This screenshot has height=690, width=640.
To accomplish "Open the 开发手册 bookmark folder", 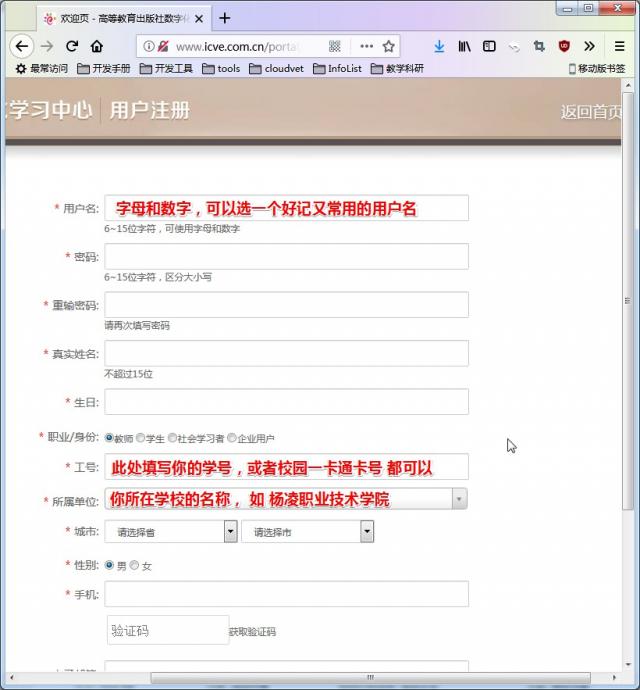I will [104, 69].
